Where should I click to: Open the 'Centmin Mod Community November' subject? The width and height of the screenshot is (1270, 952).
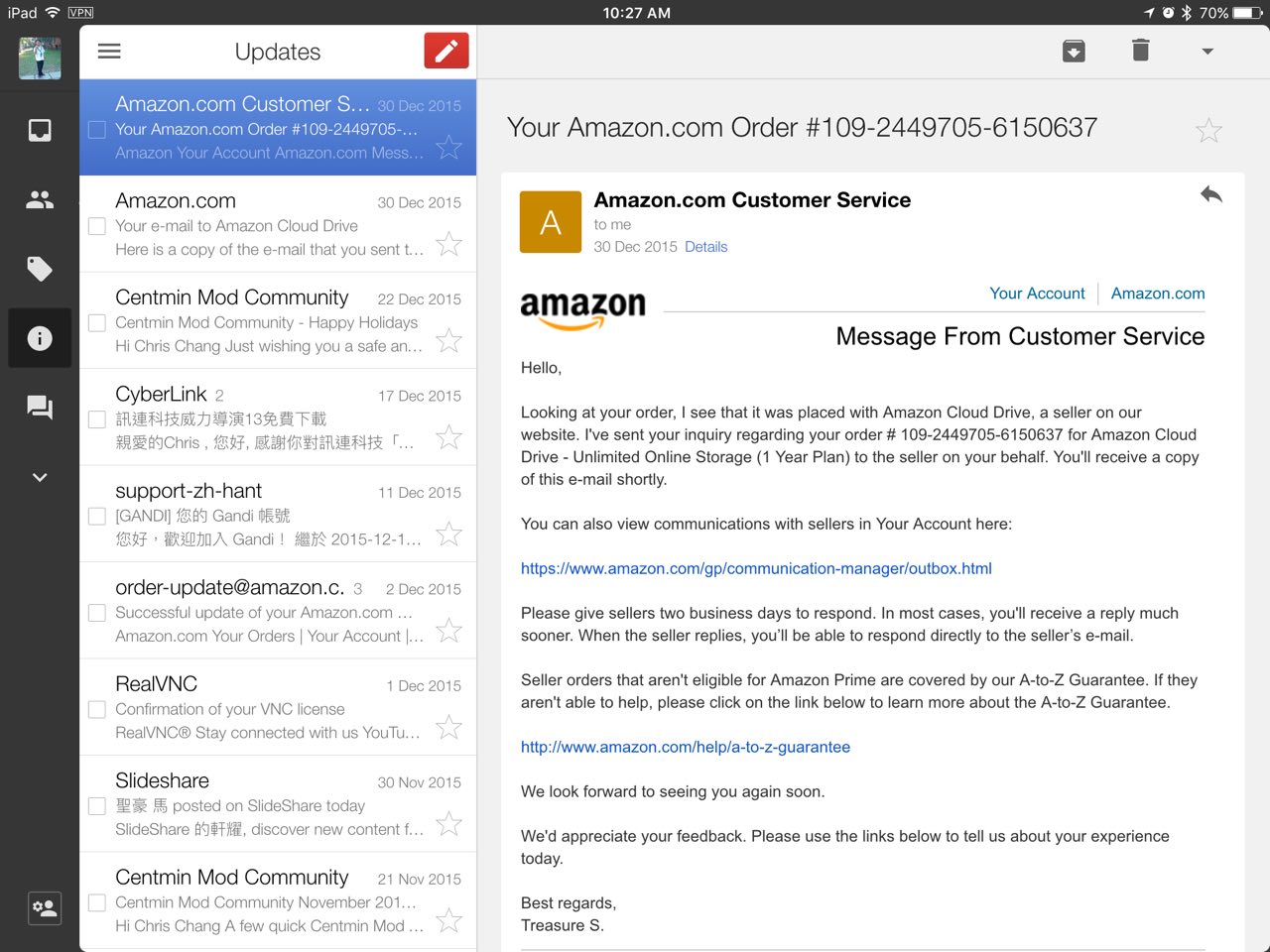[266, 902]
